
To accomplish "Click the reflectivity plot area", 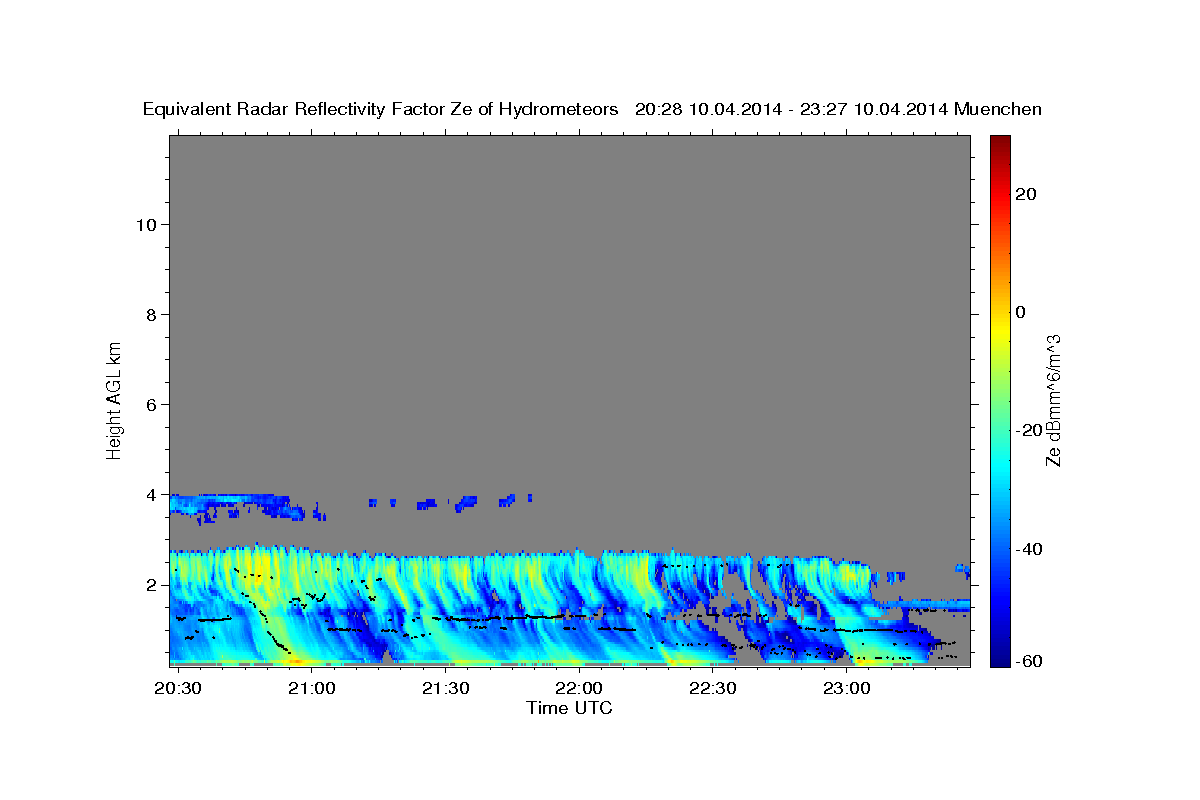I will pyautogui.click(x=570, y=400).
